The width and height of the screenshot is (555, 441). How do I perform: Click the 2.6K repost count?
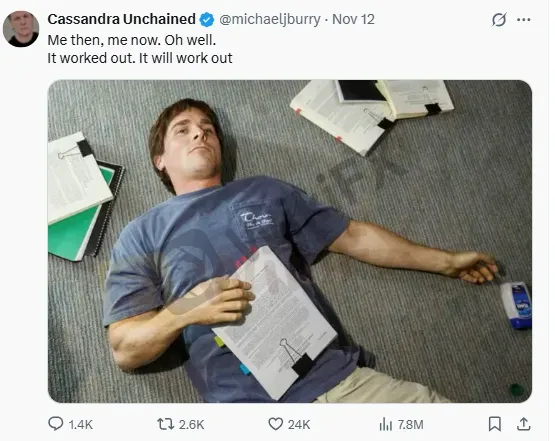click(191, 424)
